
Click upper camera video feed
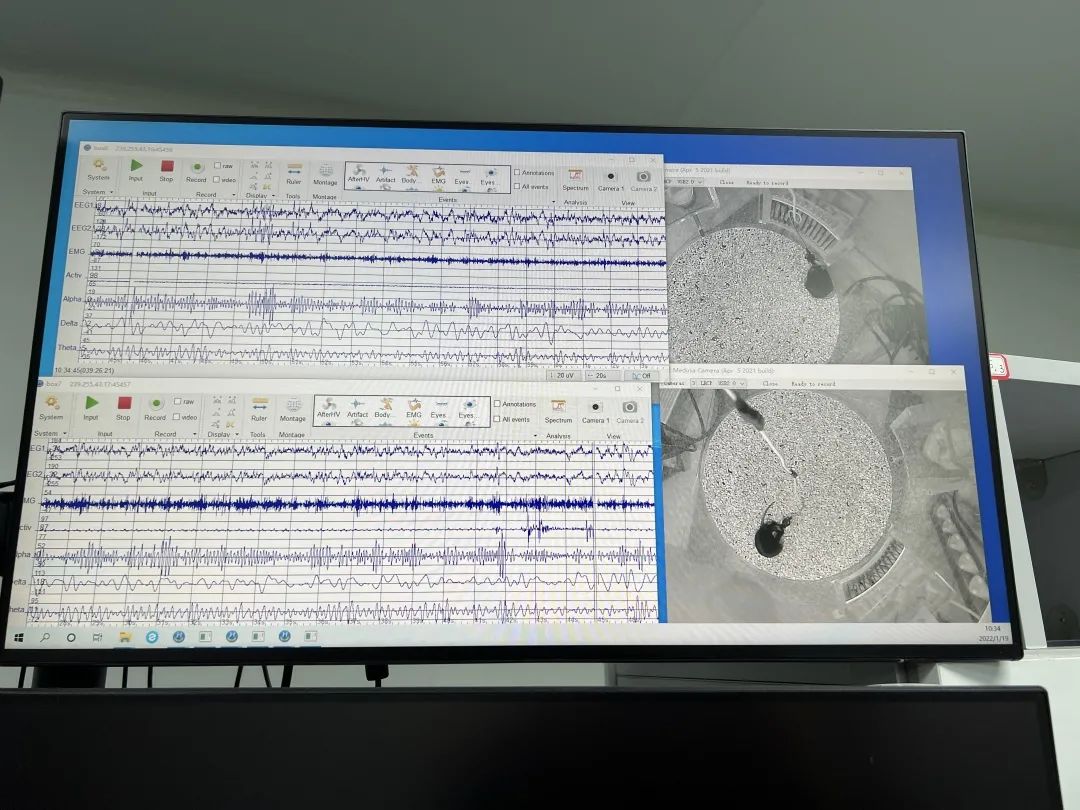(x=796, y=276)
